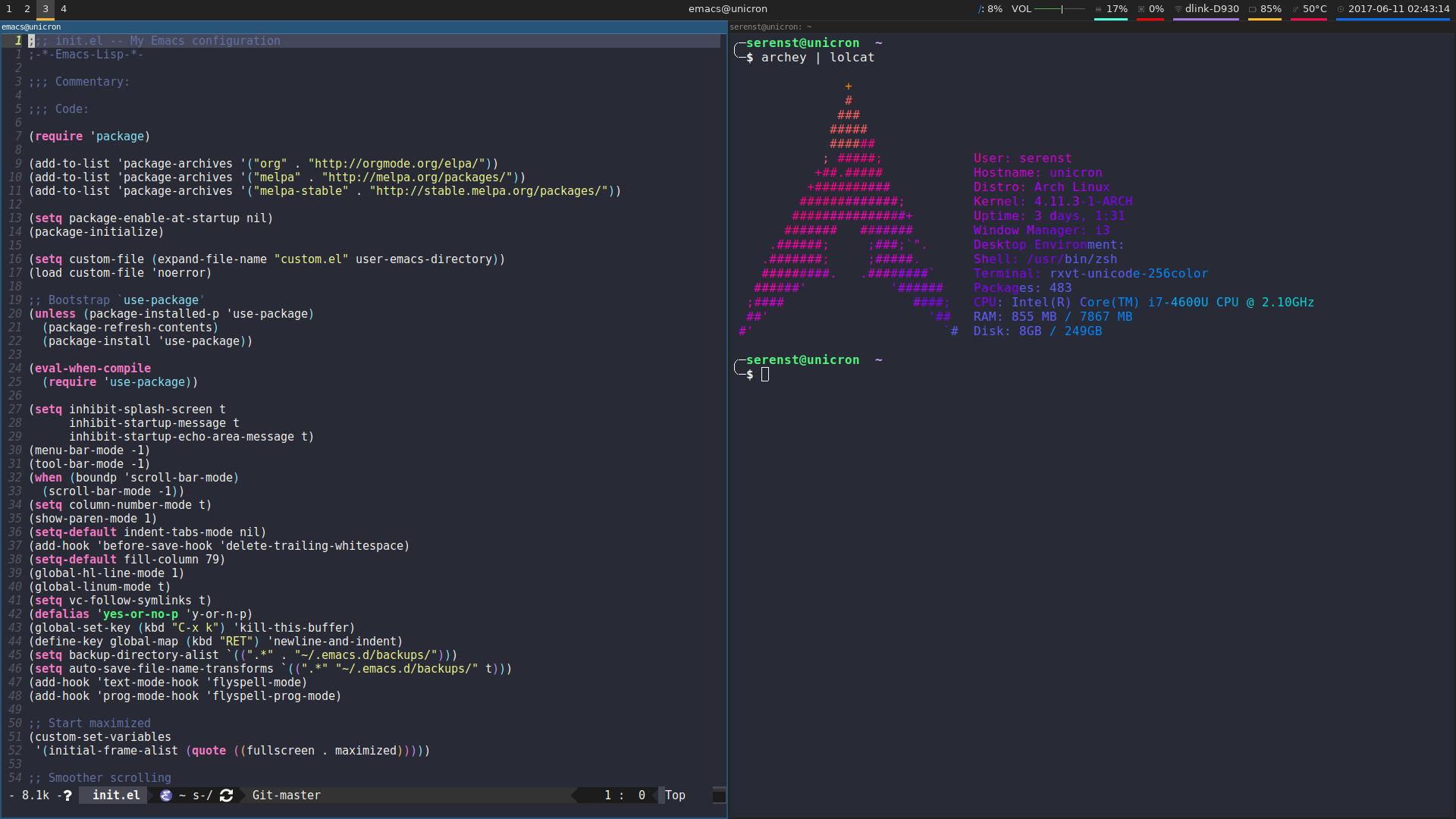Click the (global-linum-mode t) line
The height and width of the screenshot is (819, 1456).
tap(99, 587)
